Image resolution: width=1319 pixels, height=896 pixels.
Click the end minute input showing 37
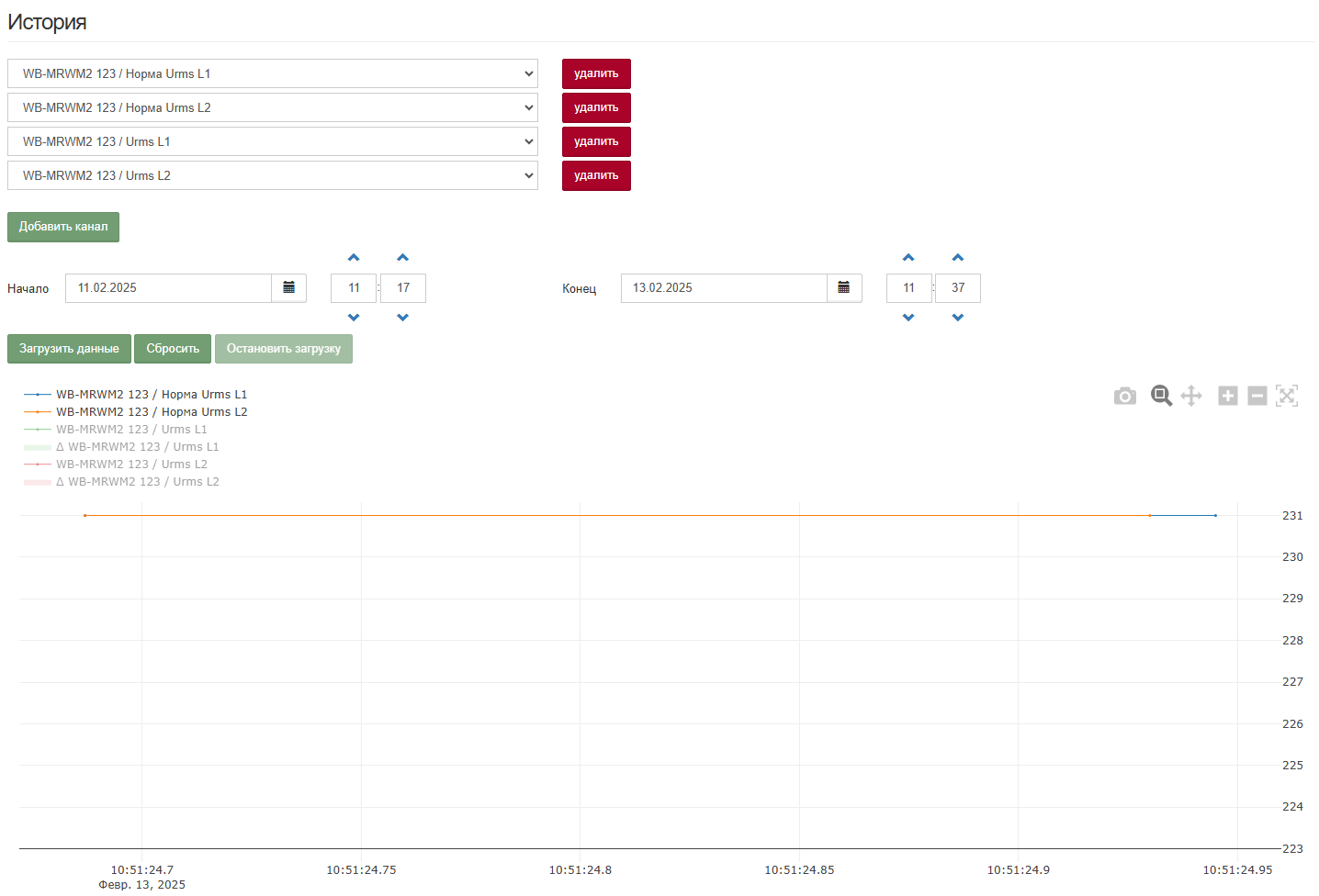click(958, 288)
